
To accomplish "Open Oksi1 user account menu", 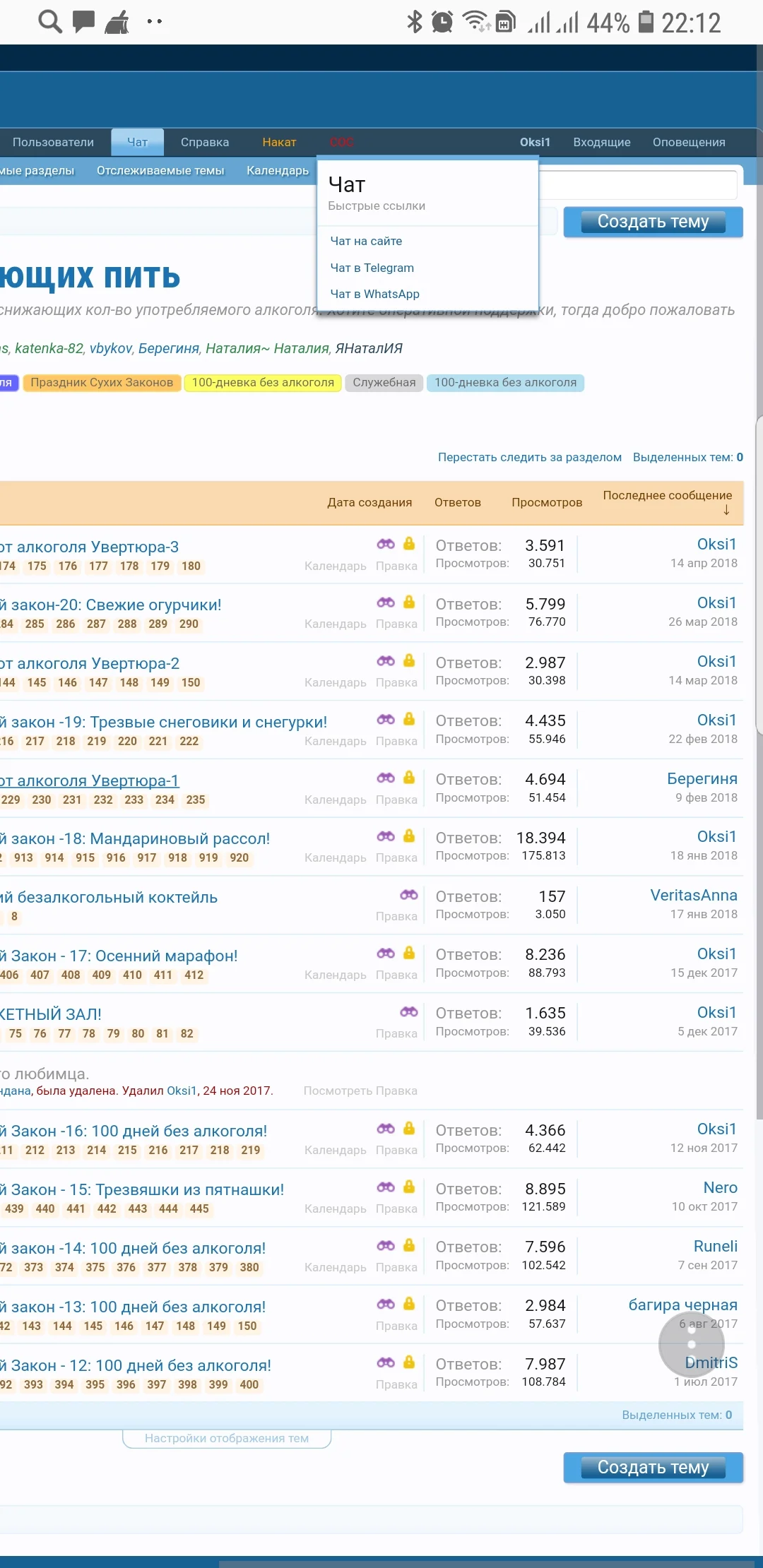I will pos(535,142).
